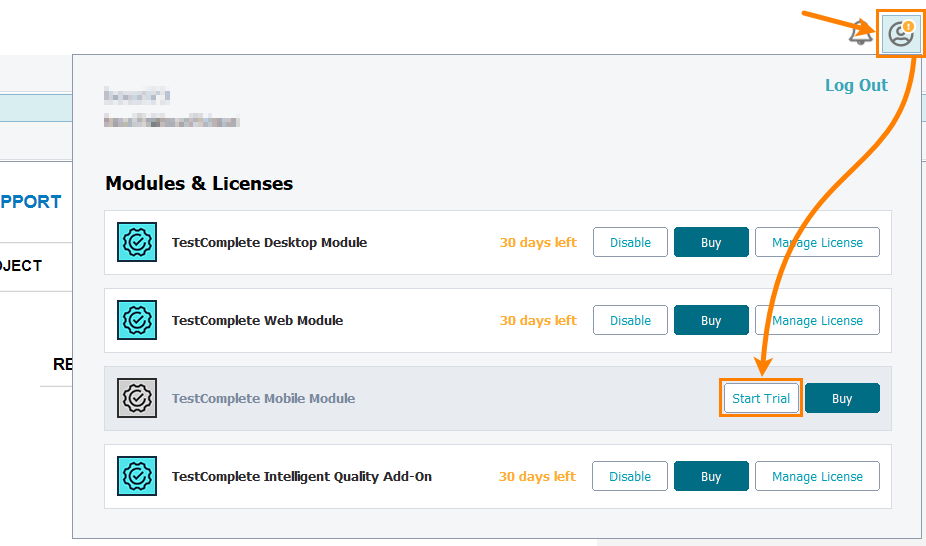Open the partially hidden Support tab
The width and height of the screenshot is (926, 546).
pos(32,202)
